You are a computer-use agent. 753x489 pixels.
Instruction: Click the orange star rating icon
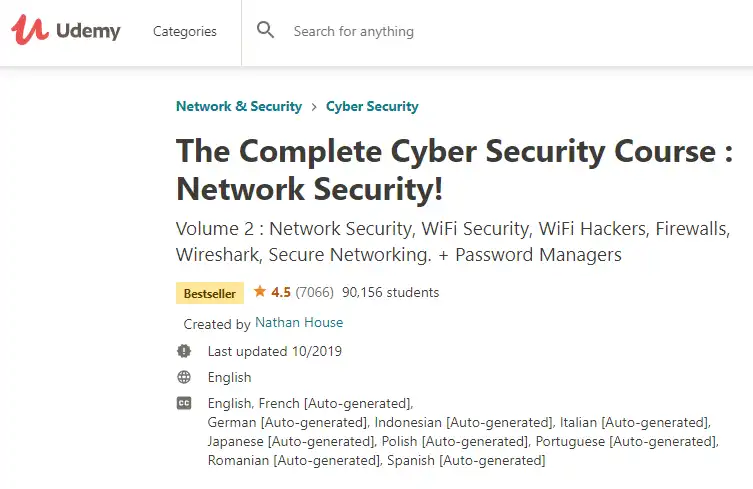coord(260,292)
